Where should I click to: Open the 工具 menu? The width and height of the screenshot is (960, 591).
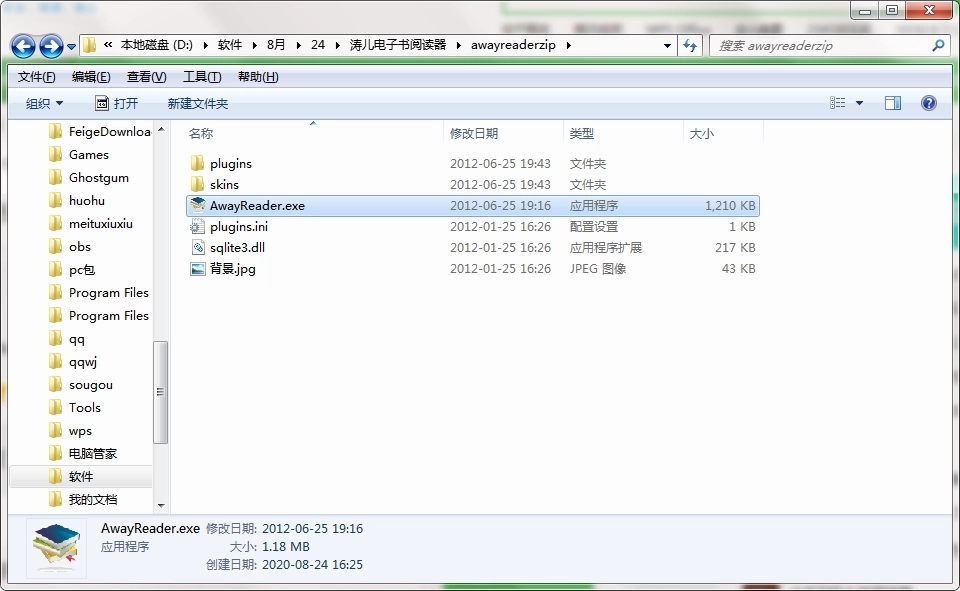tap(203, 76)
